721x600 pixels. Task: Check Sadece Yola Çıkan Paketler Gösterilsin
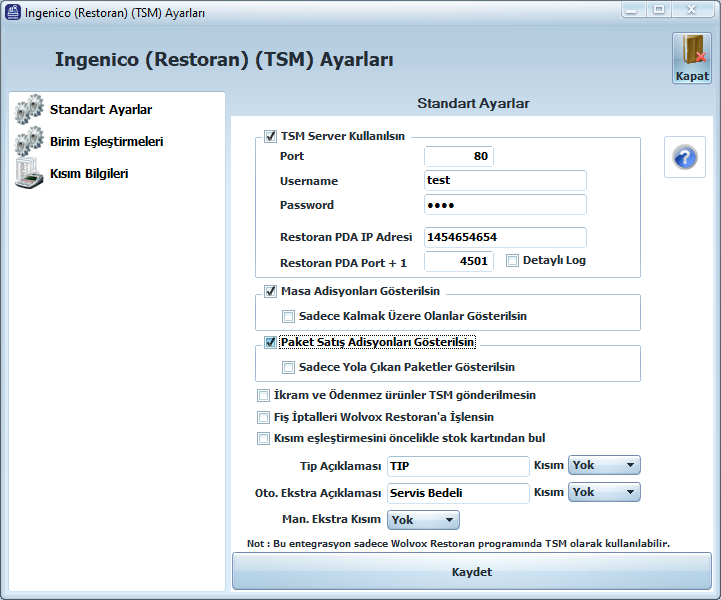coord(289,368)
